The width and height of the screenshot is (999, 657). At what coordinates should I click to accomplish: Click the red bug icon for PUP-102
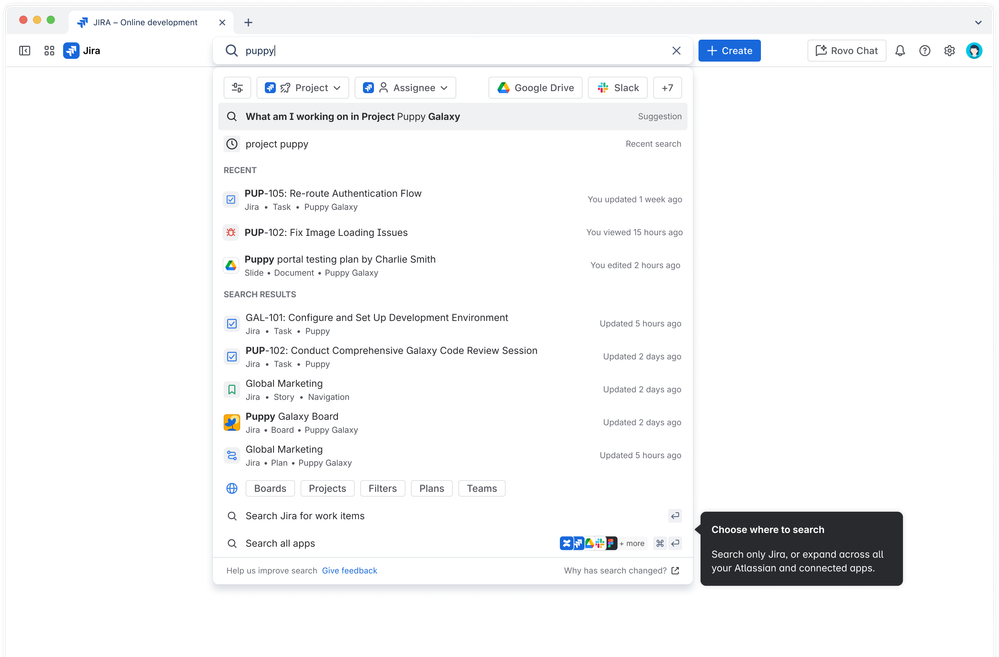pyautogui.click(x=231, y=233)
